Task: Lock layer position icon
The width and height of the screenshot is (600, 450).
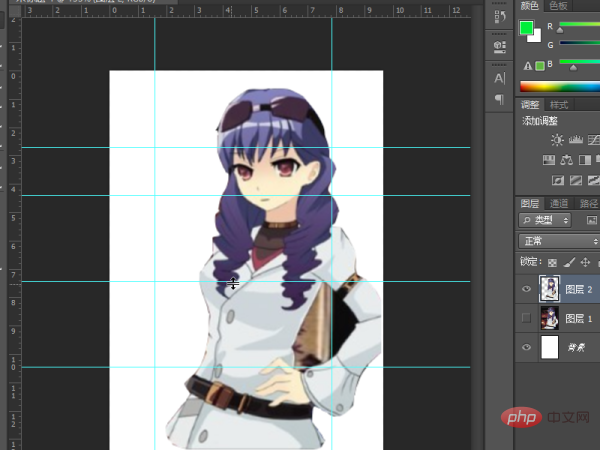Action: pos(585,262)
